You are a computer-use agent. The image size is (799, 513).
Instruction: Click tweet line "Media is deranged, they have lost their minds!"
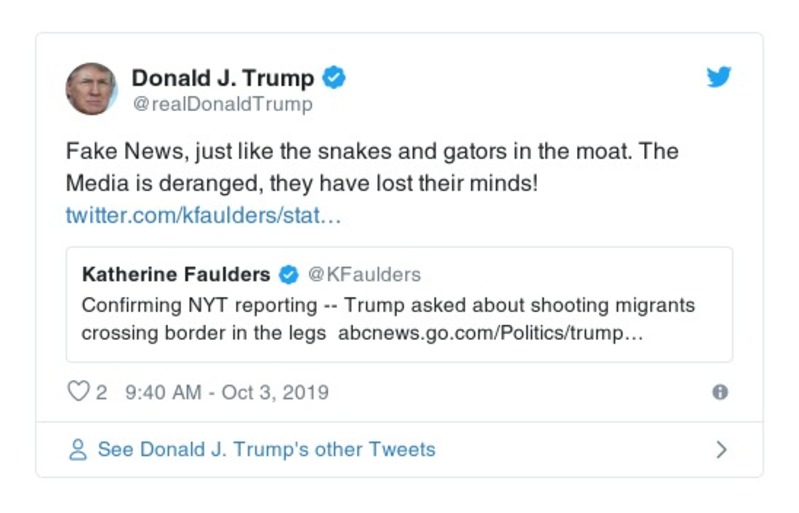tap(302, 184)
